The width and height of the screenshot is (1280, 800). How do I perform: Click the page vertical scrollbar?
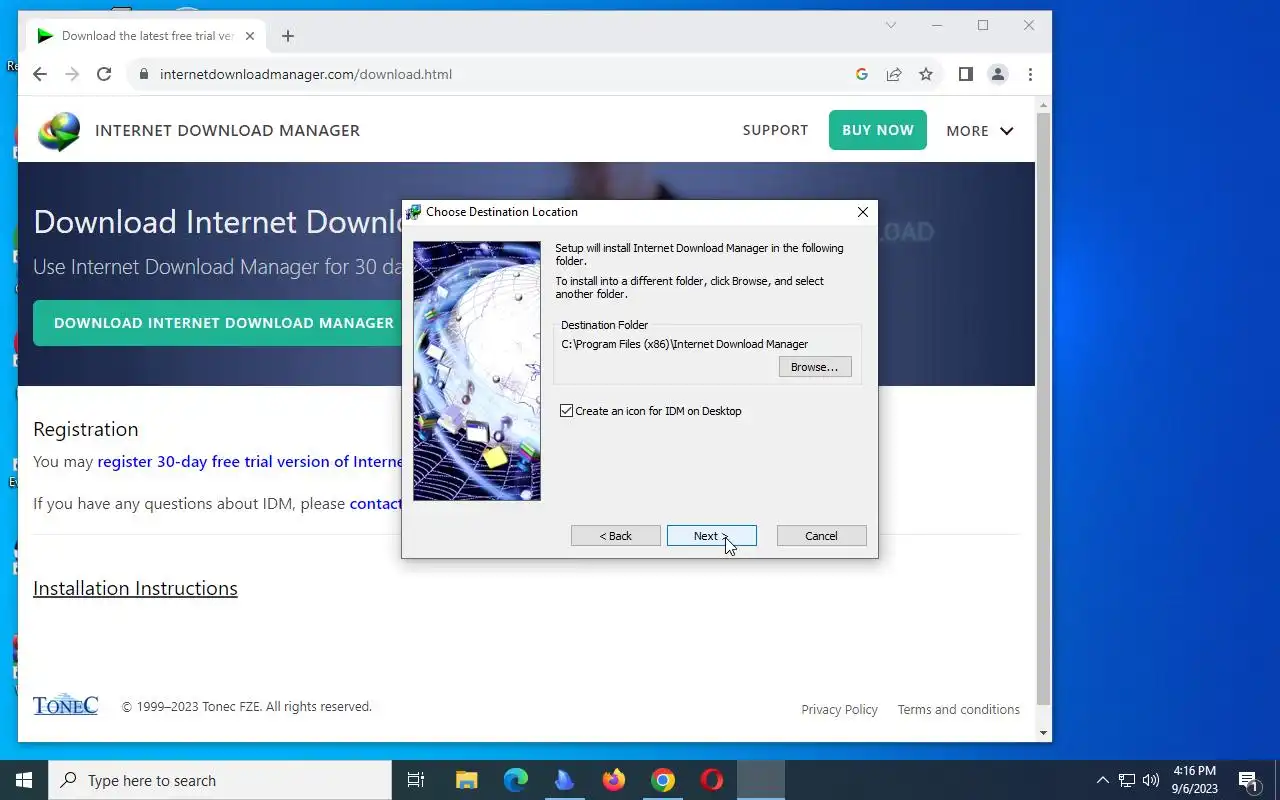pyautogui.click(x=1044, y=410)
